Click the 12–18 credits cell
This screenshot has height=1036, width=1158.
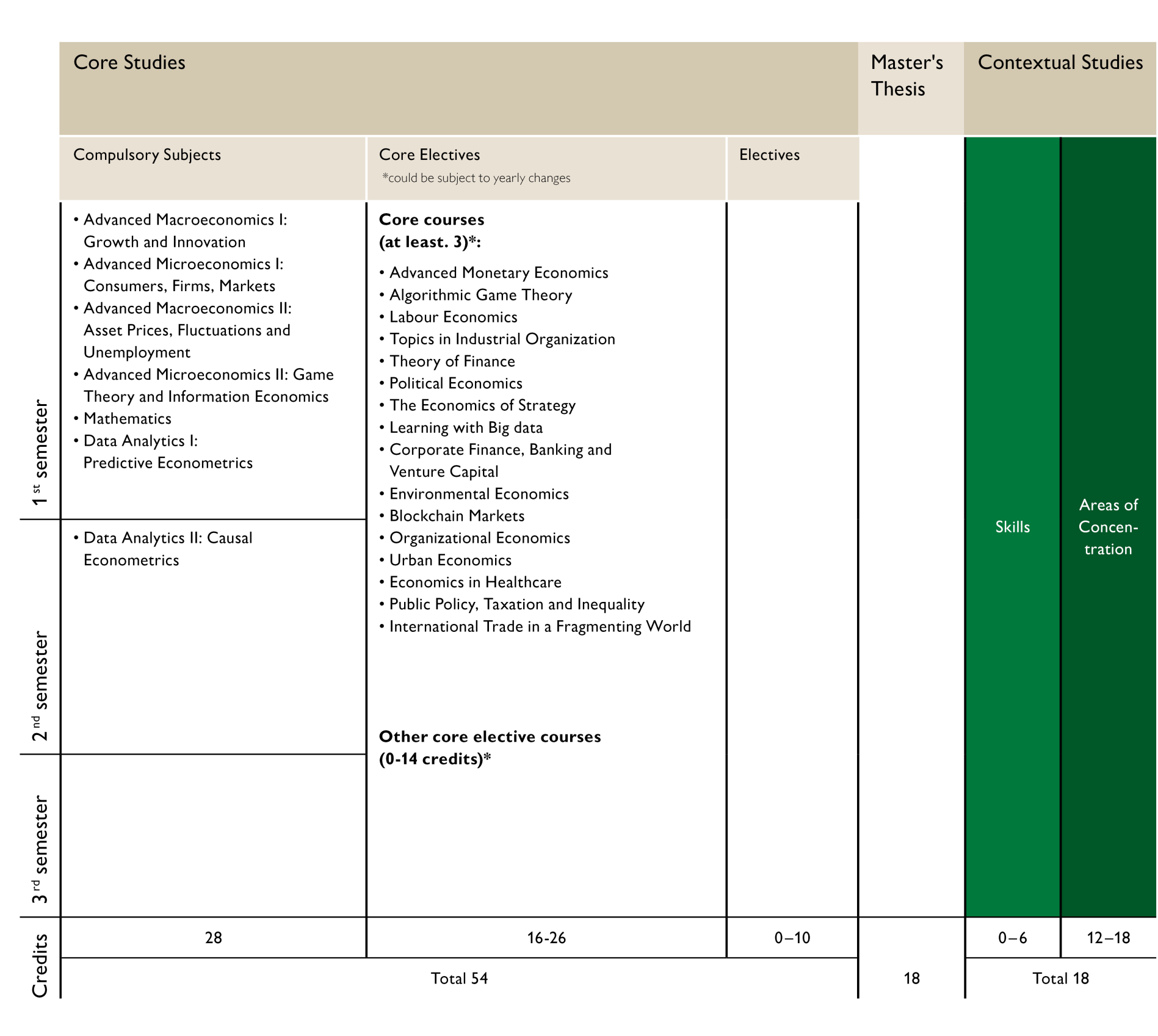pos(1108,938)
